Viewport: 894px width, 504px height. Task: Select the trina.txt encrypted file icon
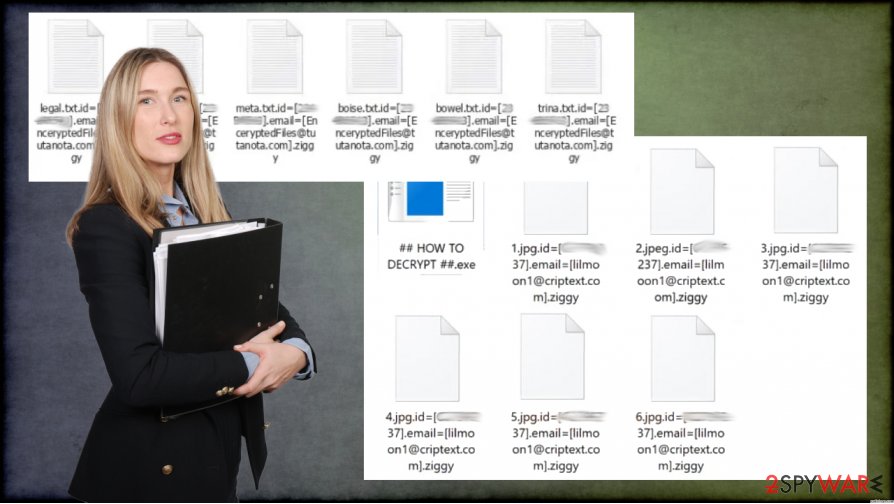(x=573, y=56)
